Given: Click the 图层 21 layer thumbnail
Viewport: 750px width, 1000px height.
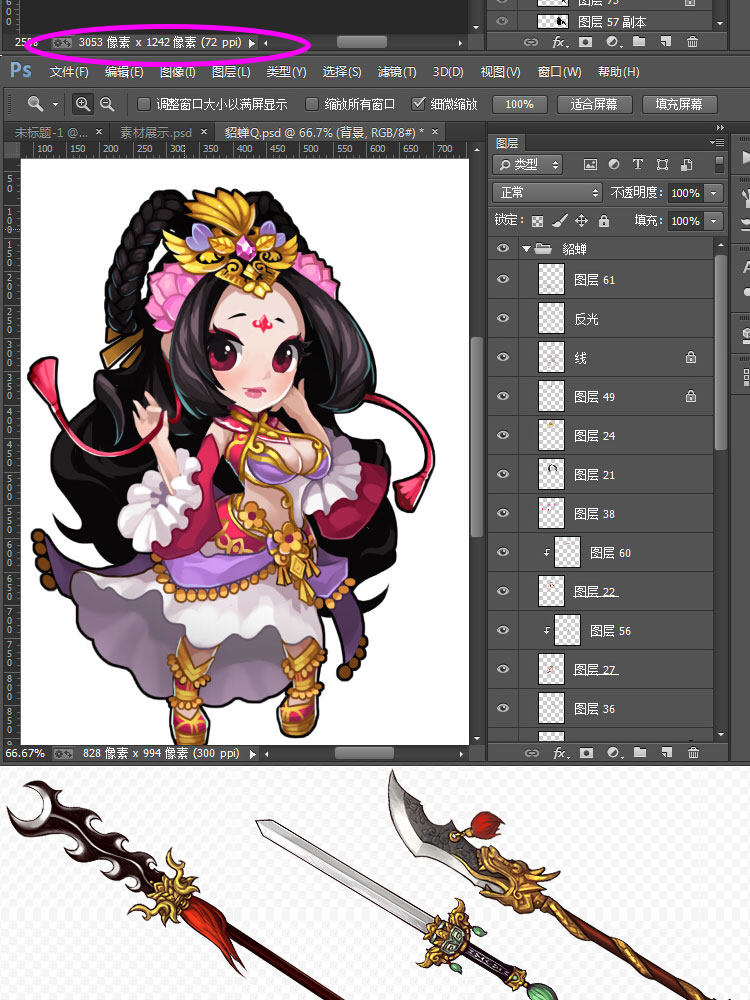Looking at the screenshot, I should [x=551, y=474].
